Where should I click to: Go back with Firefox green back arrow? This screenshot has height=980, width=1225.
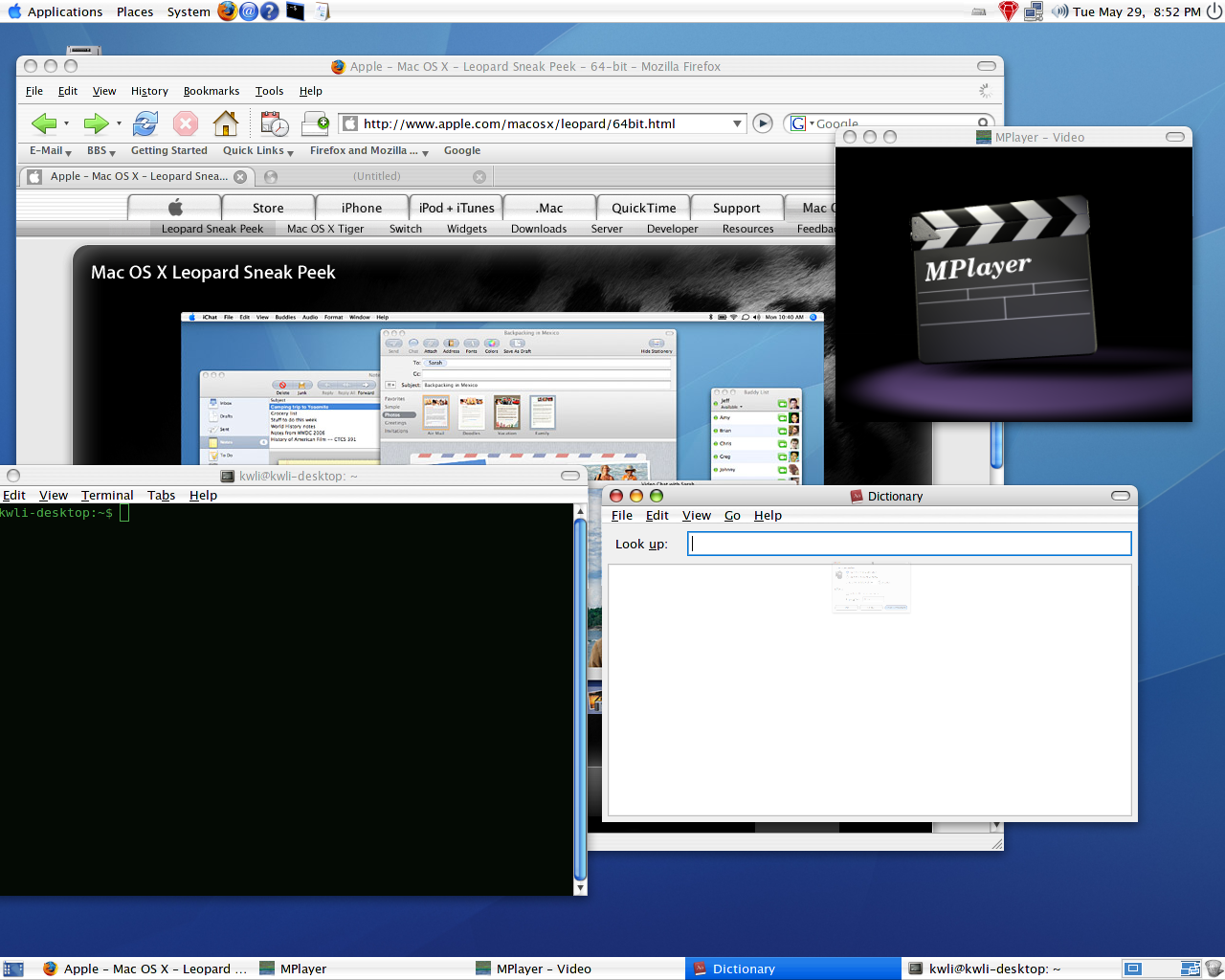click(x=44, y=122)
